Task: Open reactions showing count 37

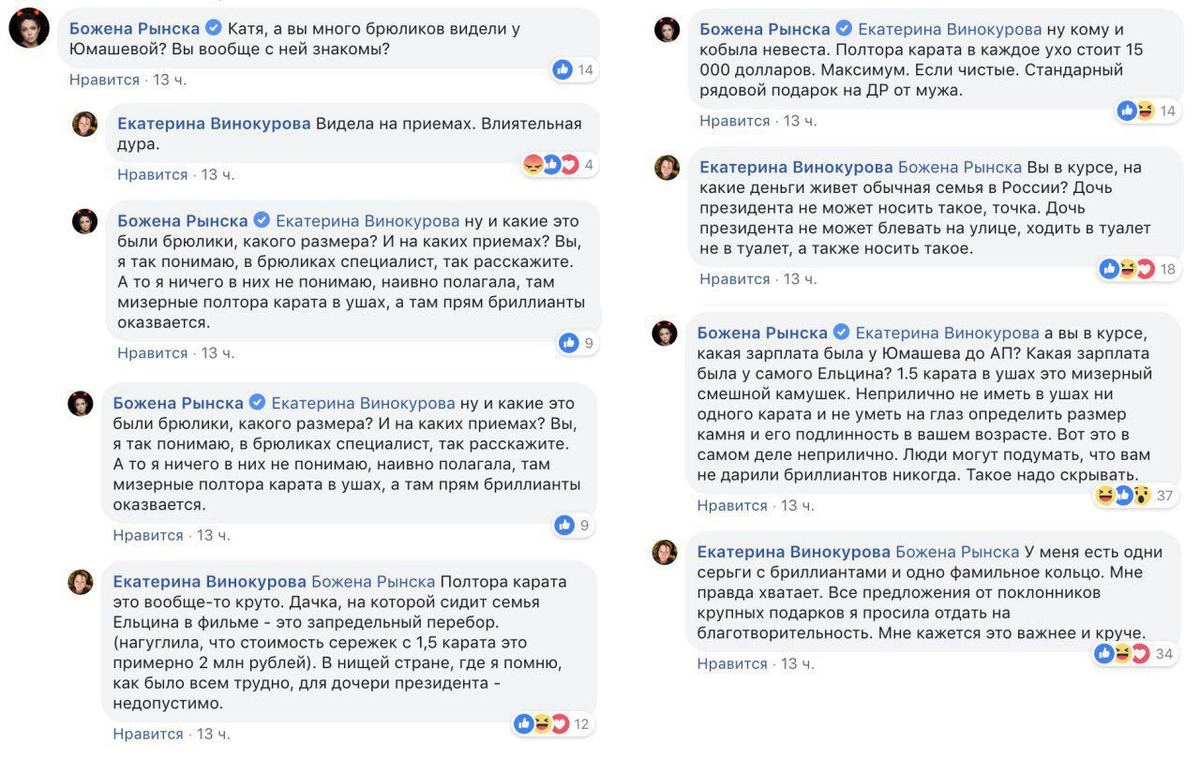Action: point(1123,496)
